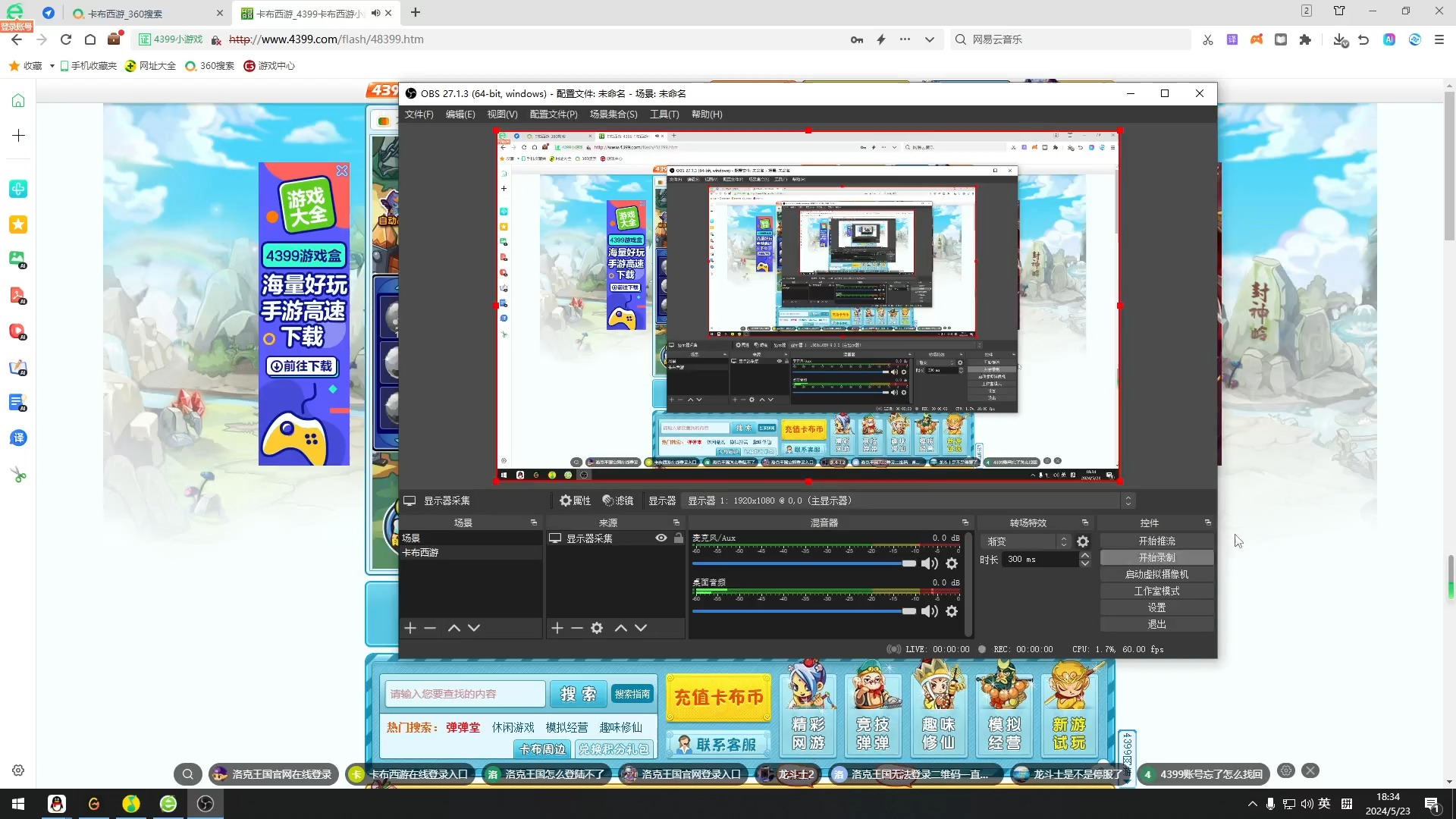The image size is (1456, 819).
Task: Open browser extensions puzzle icon
Action: click(x=1305, y=39)
